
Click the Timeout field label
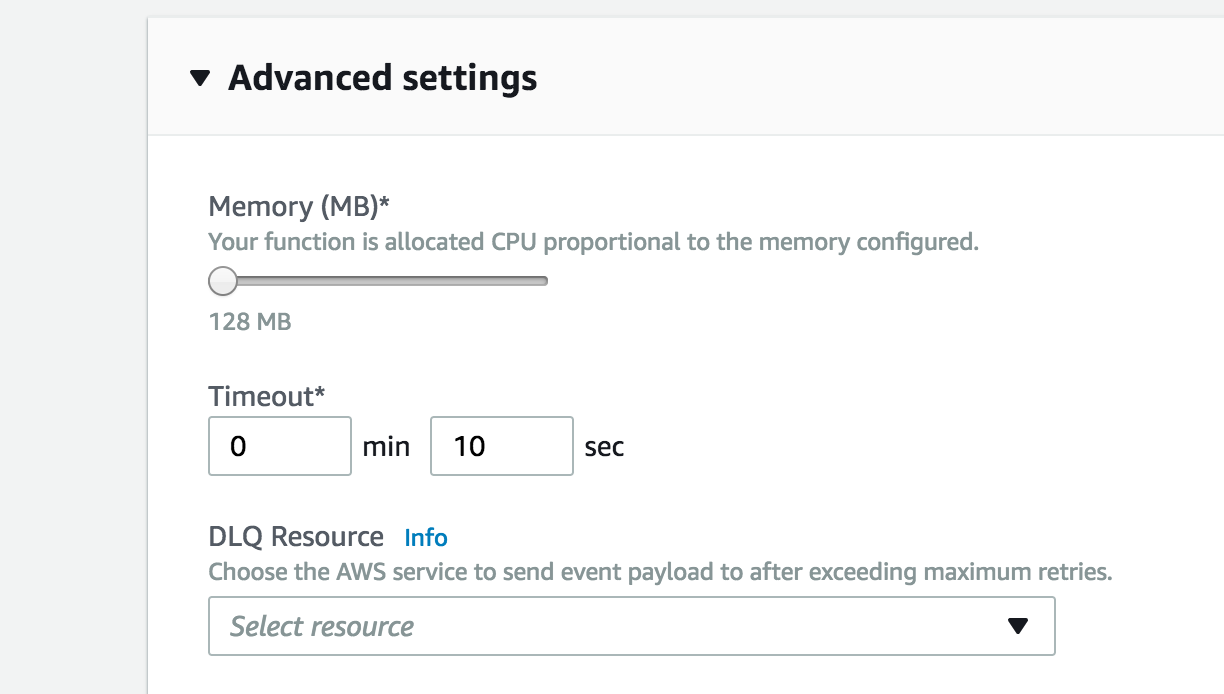[x=267, y=397]
